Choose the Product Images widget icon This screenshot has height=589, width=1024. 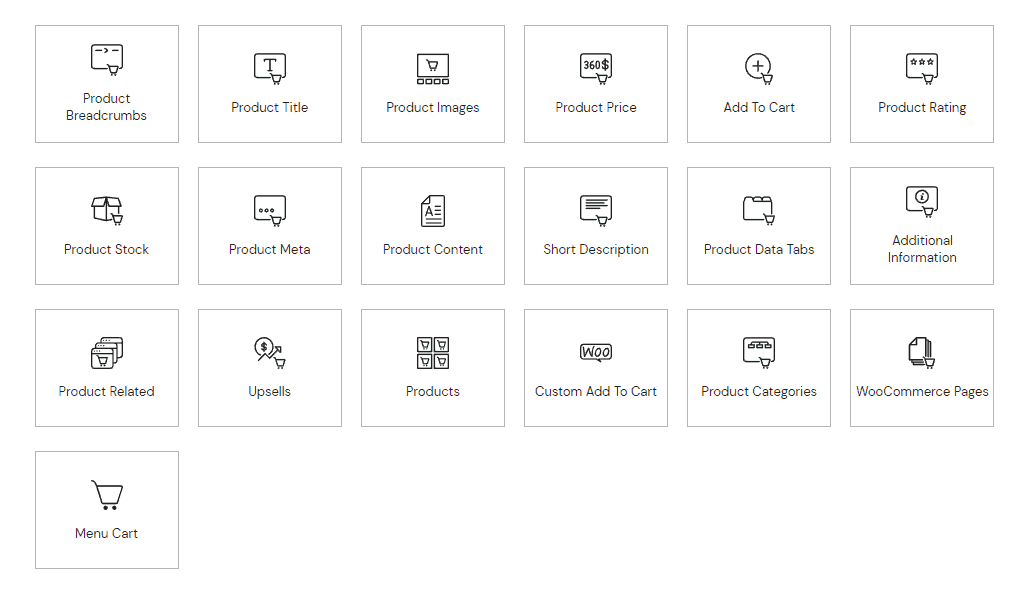433,69
